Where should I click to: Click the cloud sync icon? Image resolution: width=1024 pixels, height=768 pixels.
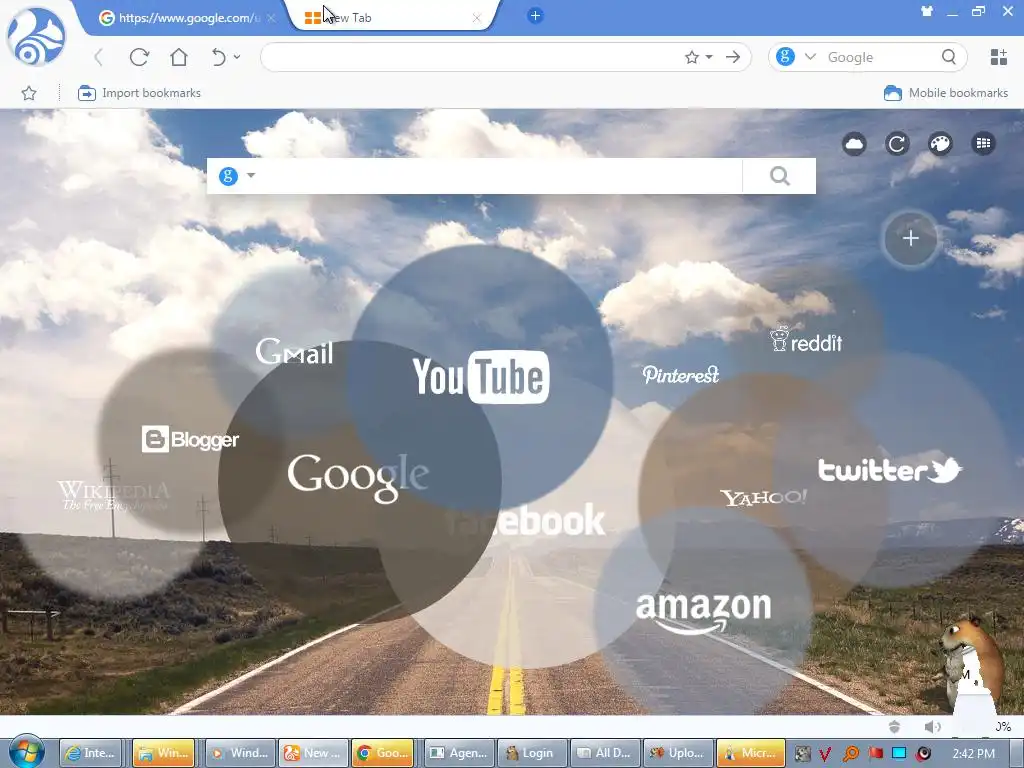pos(854,144)
